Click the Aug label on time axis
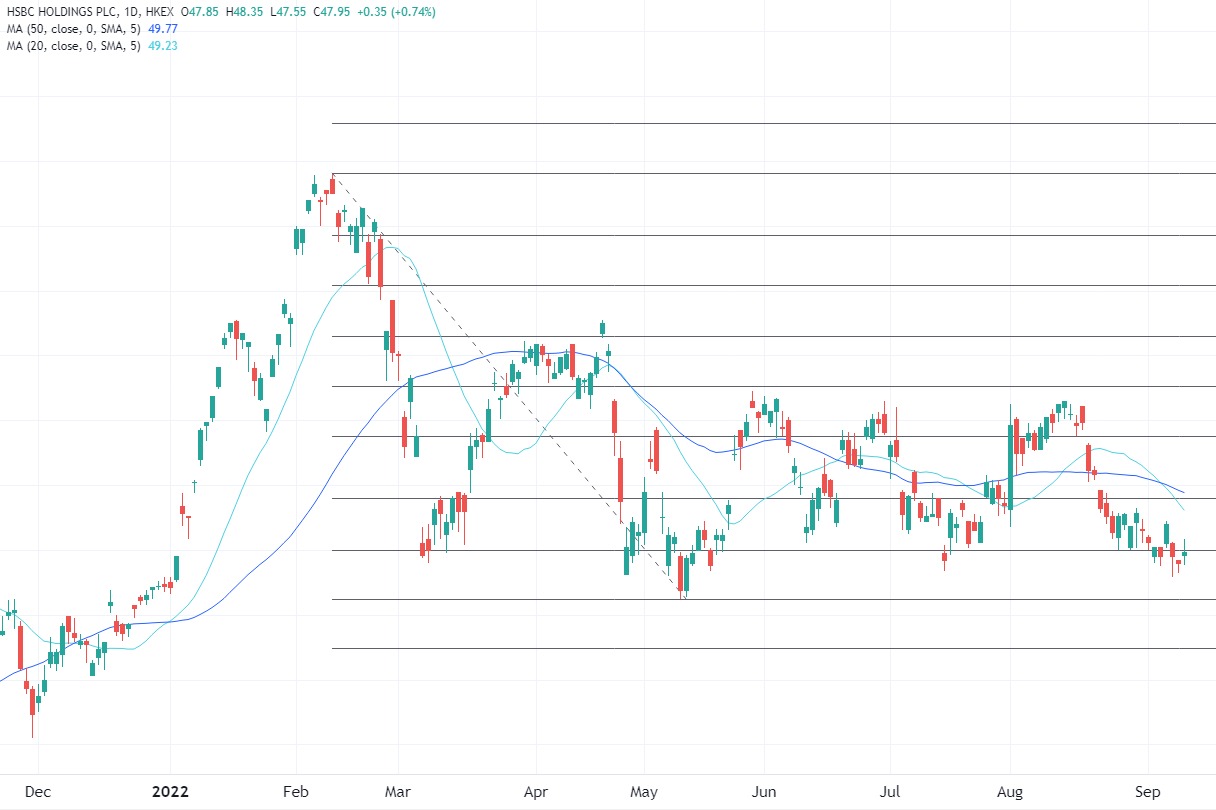 pos(1010,791)
